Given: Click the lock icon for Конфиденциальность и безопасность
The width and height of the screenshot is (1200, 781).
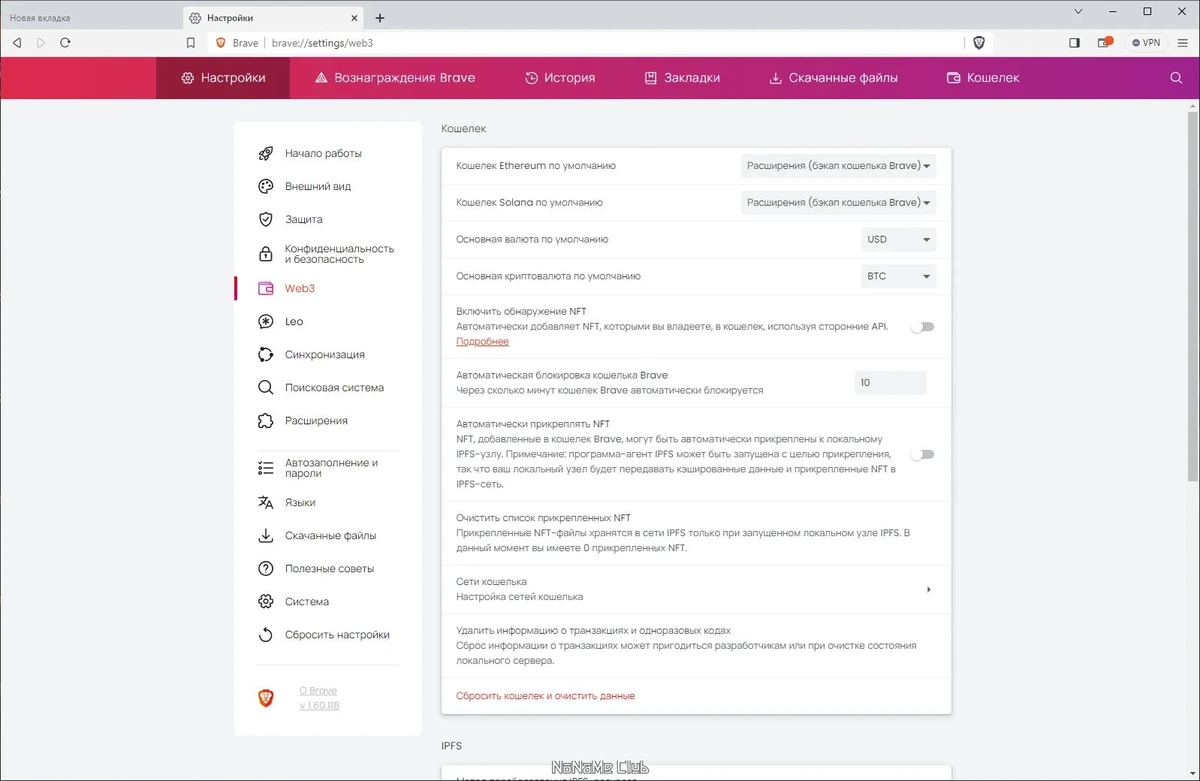Looking at the screenshot, I should (x=266, y=254).
